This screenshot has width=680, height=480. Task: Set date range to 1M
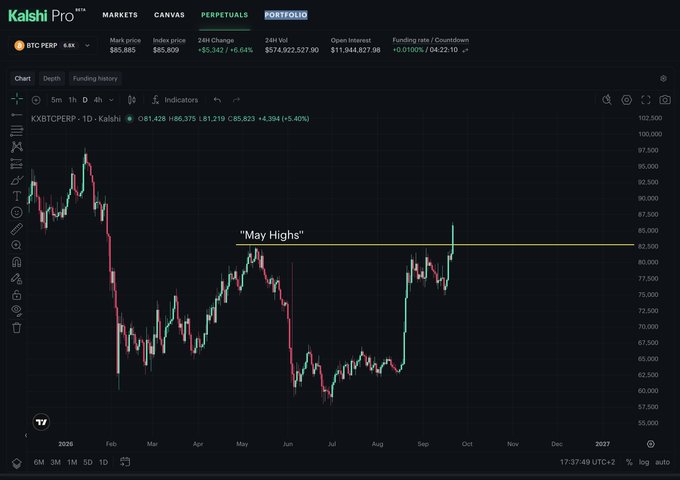72,462
